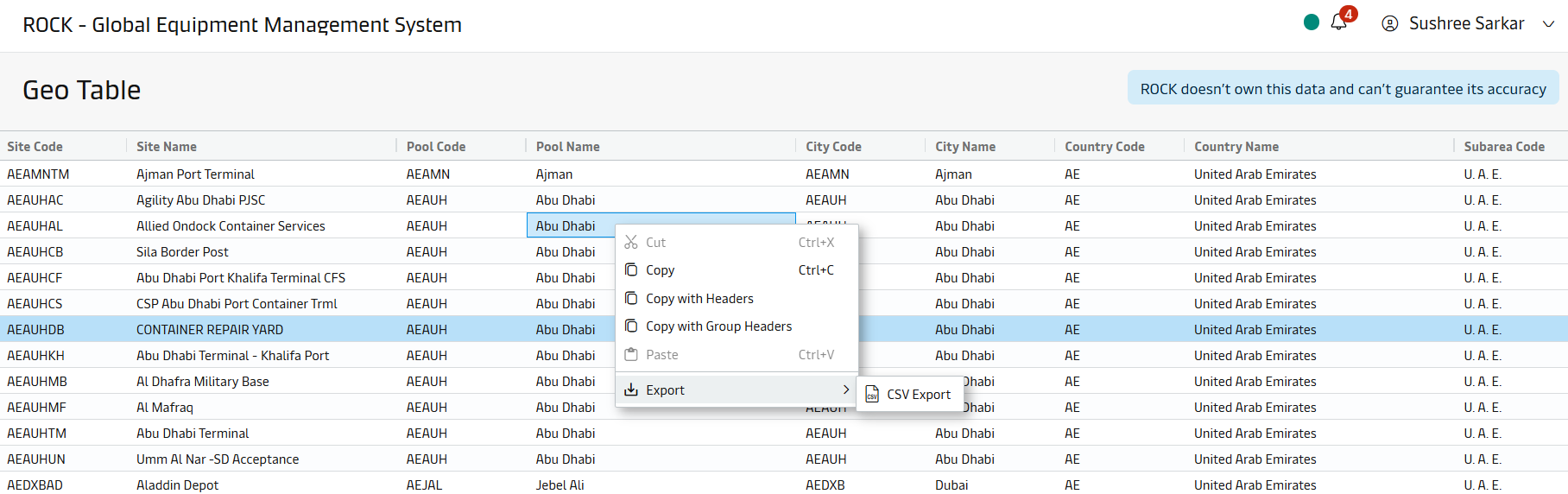Click the Copy icon in context menu

coord(631,270)
